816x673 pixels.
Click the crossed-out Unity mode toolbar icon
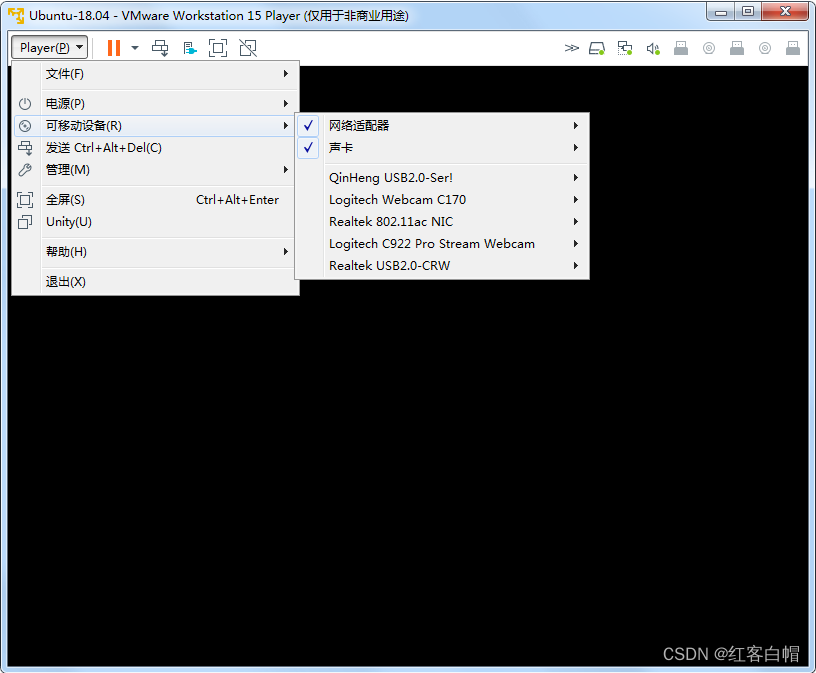(x=248, y=48)
